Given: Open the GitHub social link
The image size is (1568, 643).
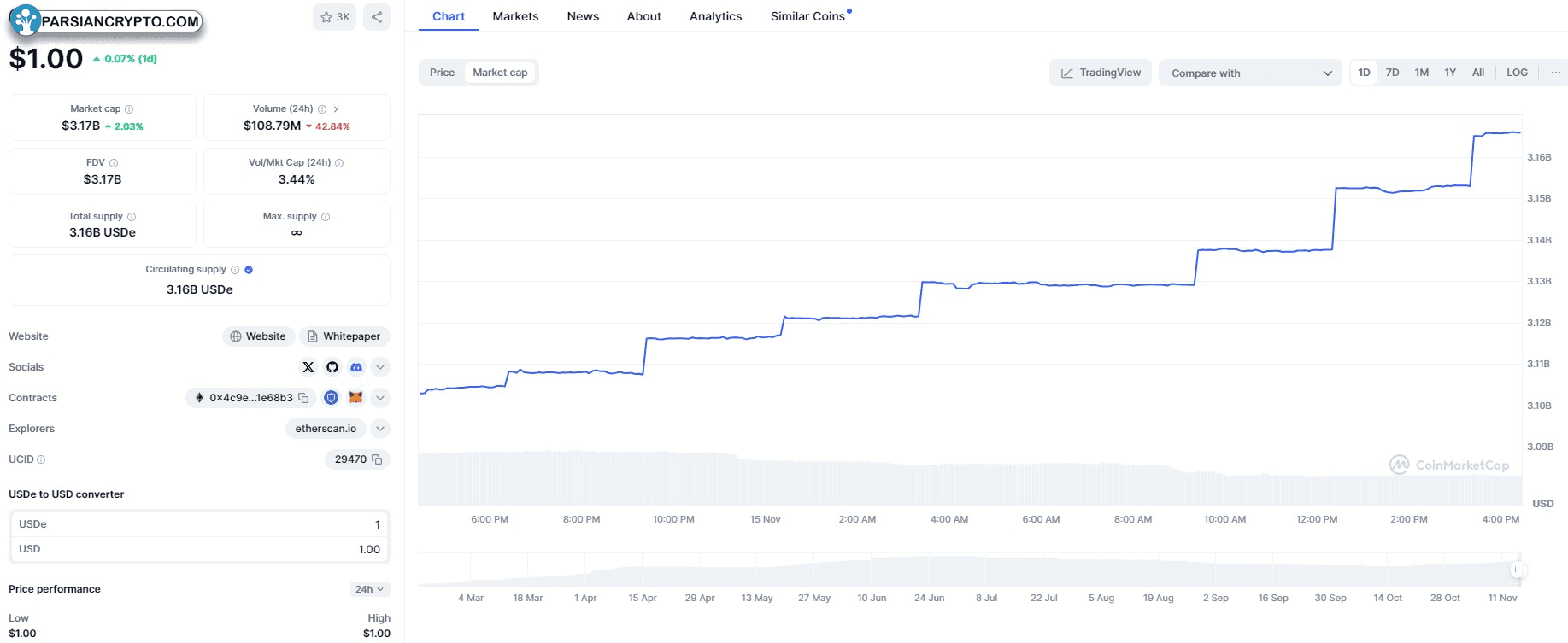Looking at the screenshot, I should click(332, 367).
